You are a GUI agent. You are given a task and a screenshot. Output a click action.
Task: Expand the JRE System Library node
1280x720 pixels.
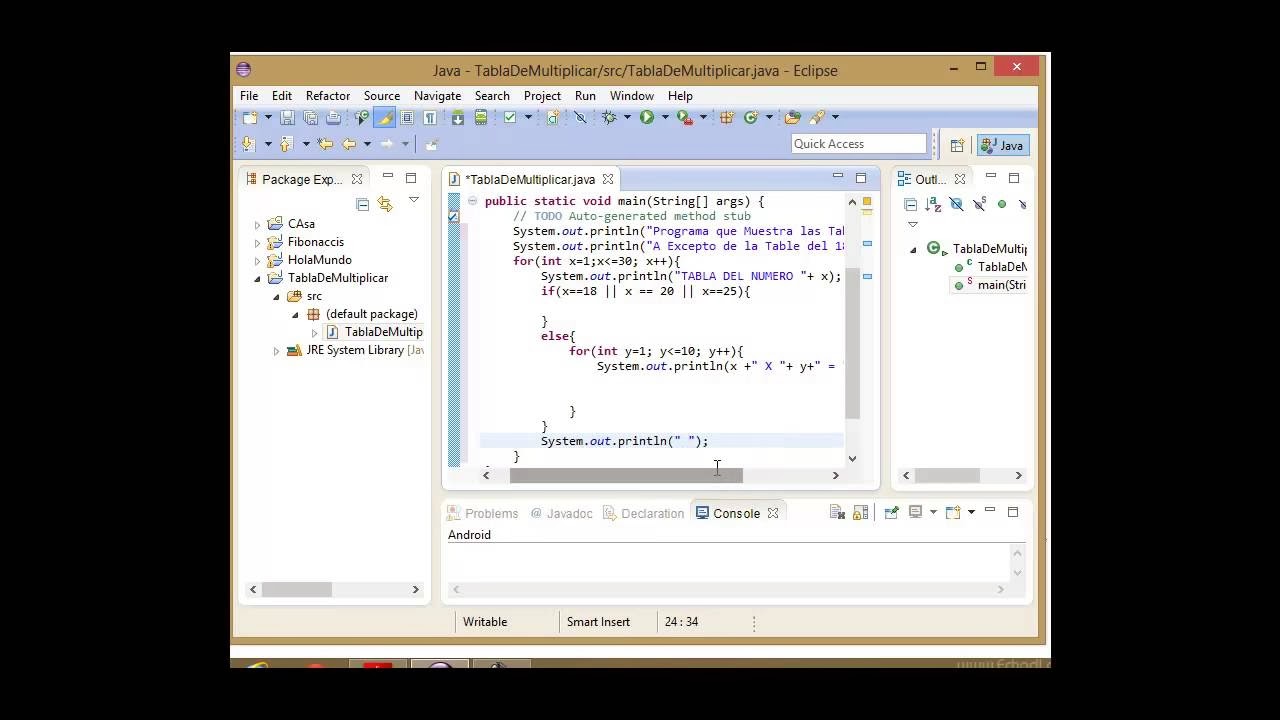pos(276,351)
